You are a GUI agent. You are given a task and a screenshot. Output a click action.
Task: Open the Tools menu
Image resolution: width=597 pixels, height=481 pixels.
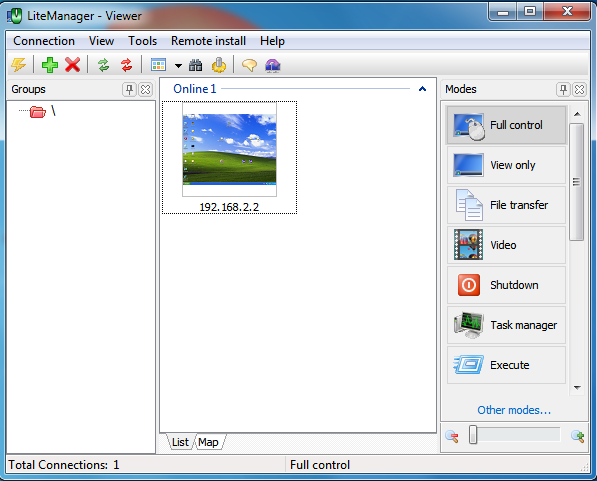[x=142, y=41]
